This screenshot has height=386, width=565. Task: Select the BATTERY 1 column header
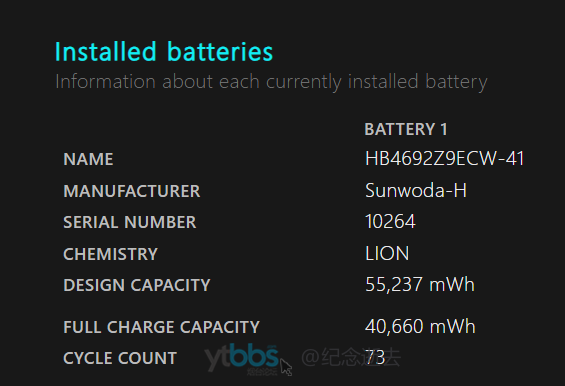tap(406, 129)
